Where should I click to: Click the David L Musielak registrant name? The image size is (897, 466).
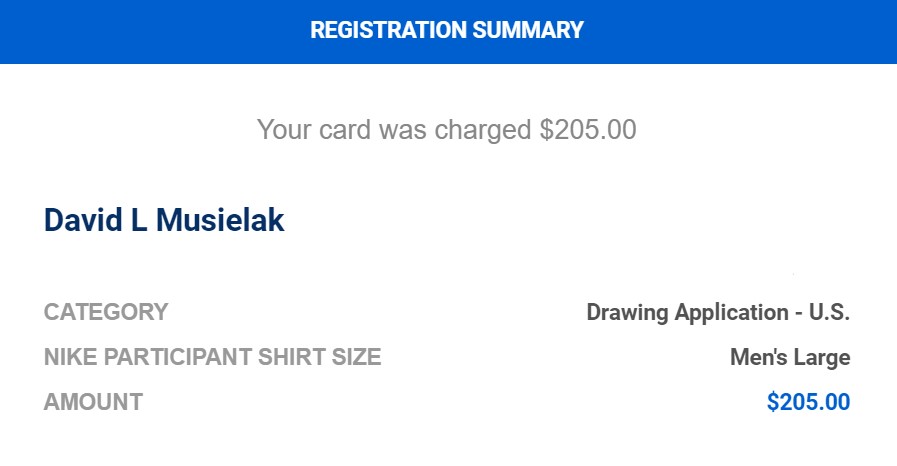pyautogui.click(x=164, y=220)
